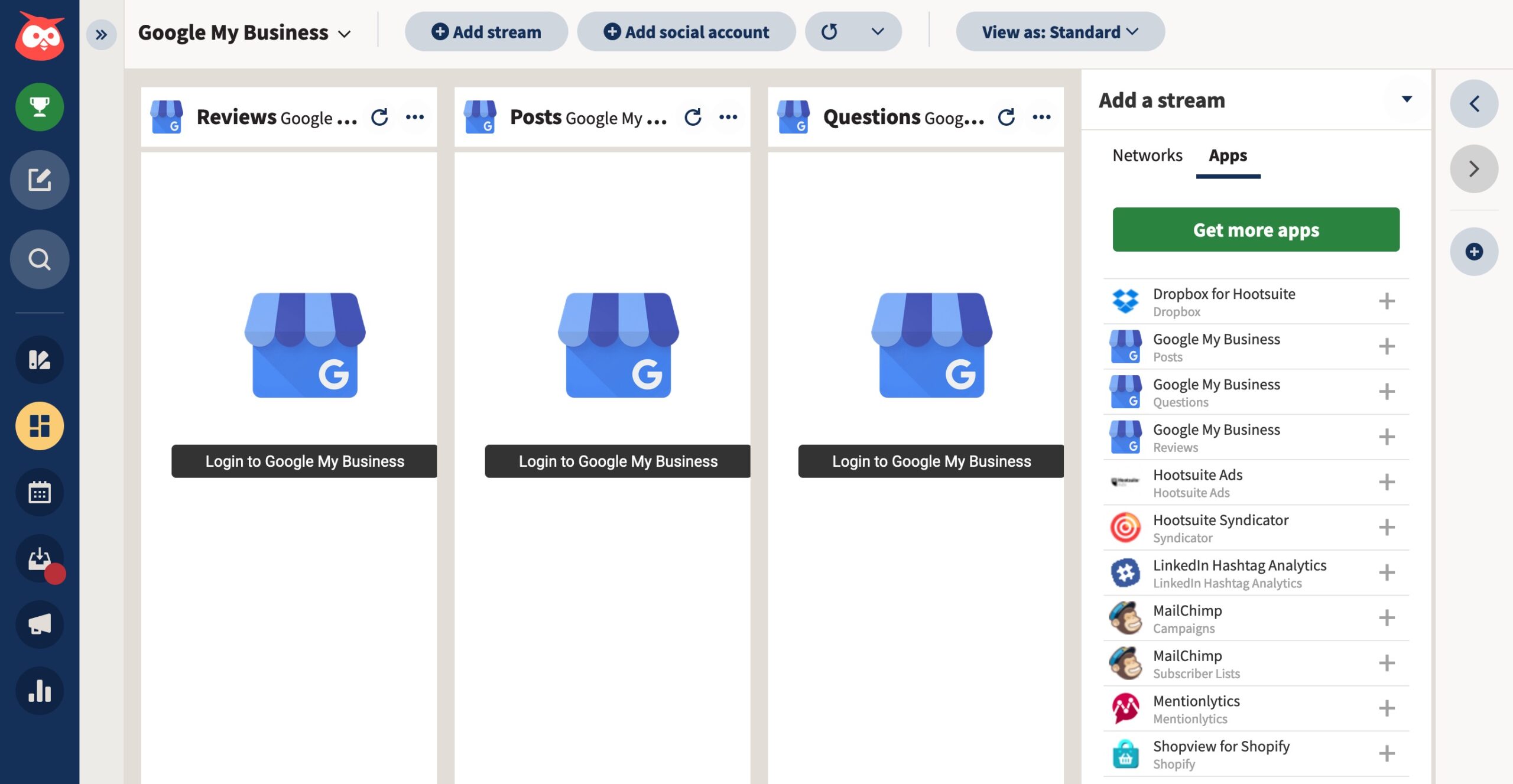Image resolution: width=1513 pixels, height=784 pixels.
Task: Add the Shopview for Shopify stream
Action: click(1387, 754)
